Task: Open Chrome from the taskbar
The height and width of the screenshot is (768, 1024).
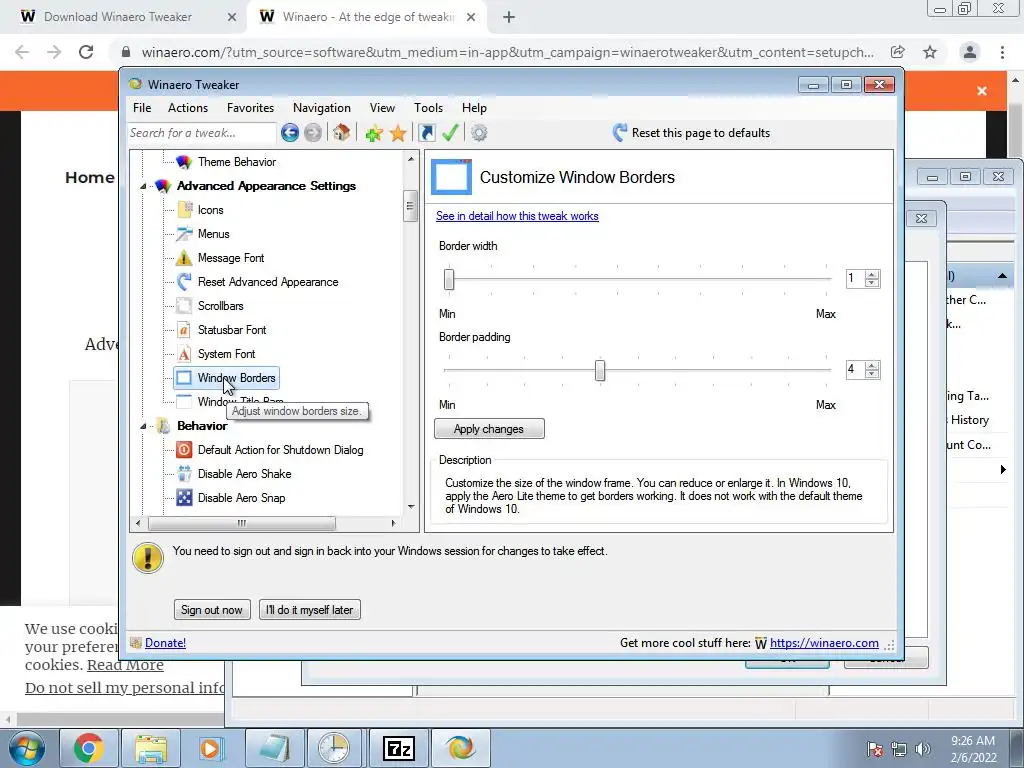Action: click(89, 748)
